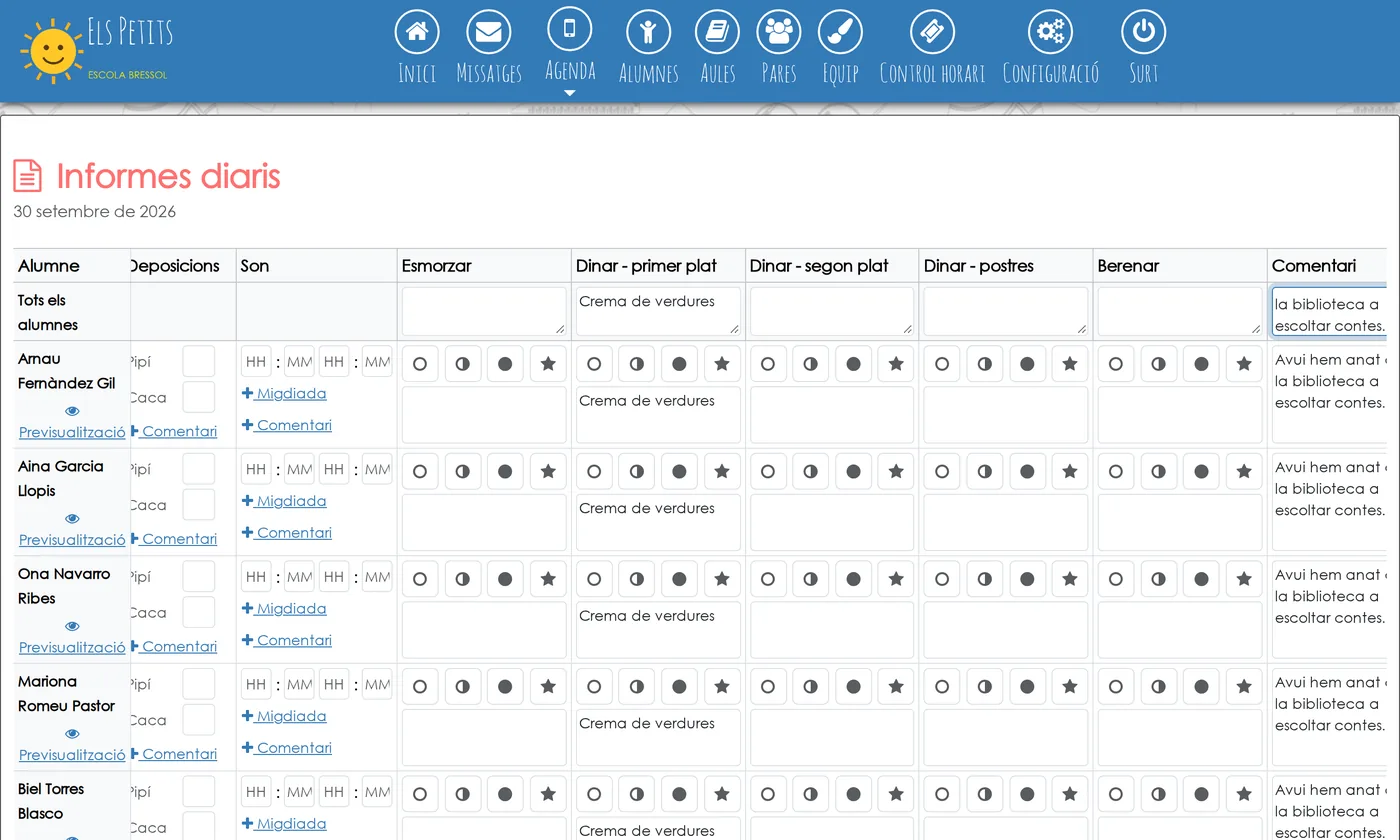Click Tots els alumnes Crema de verdures field
The height and width of the screenshot is (840, 1400).
click(658, 311)
